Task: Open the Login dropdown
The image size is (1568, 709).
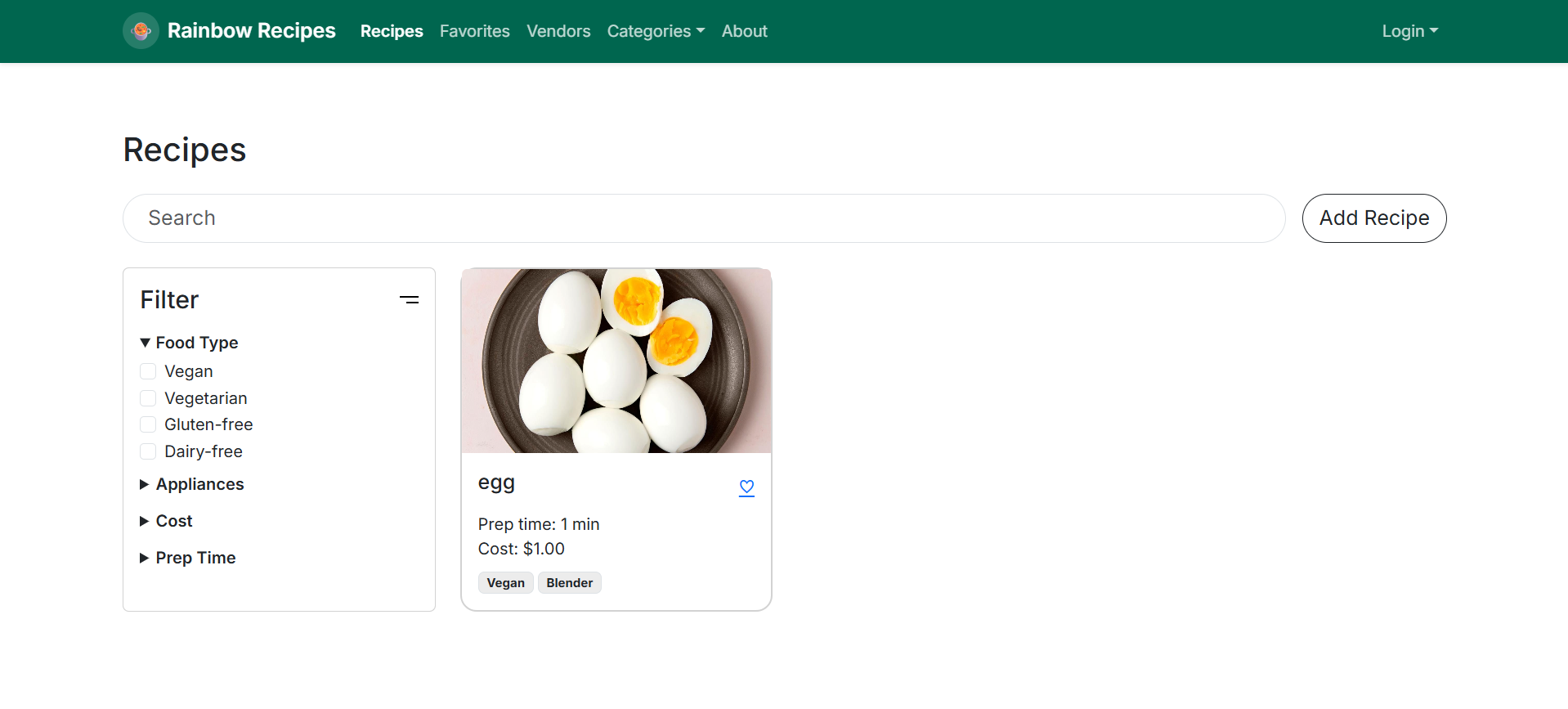Action: (x=1409, y=31)
